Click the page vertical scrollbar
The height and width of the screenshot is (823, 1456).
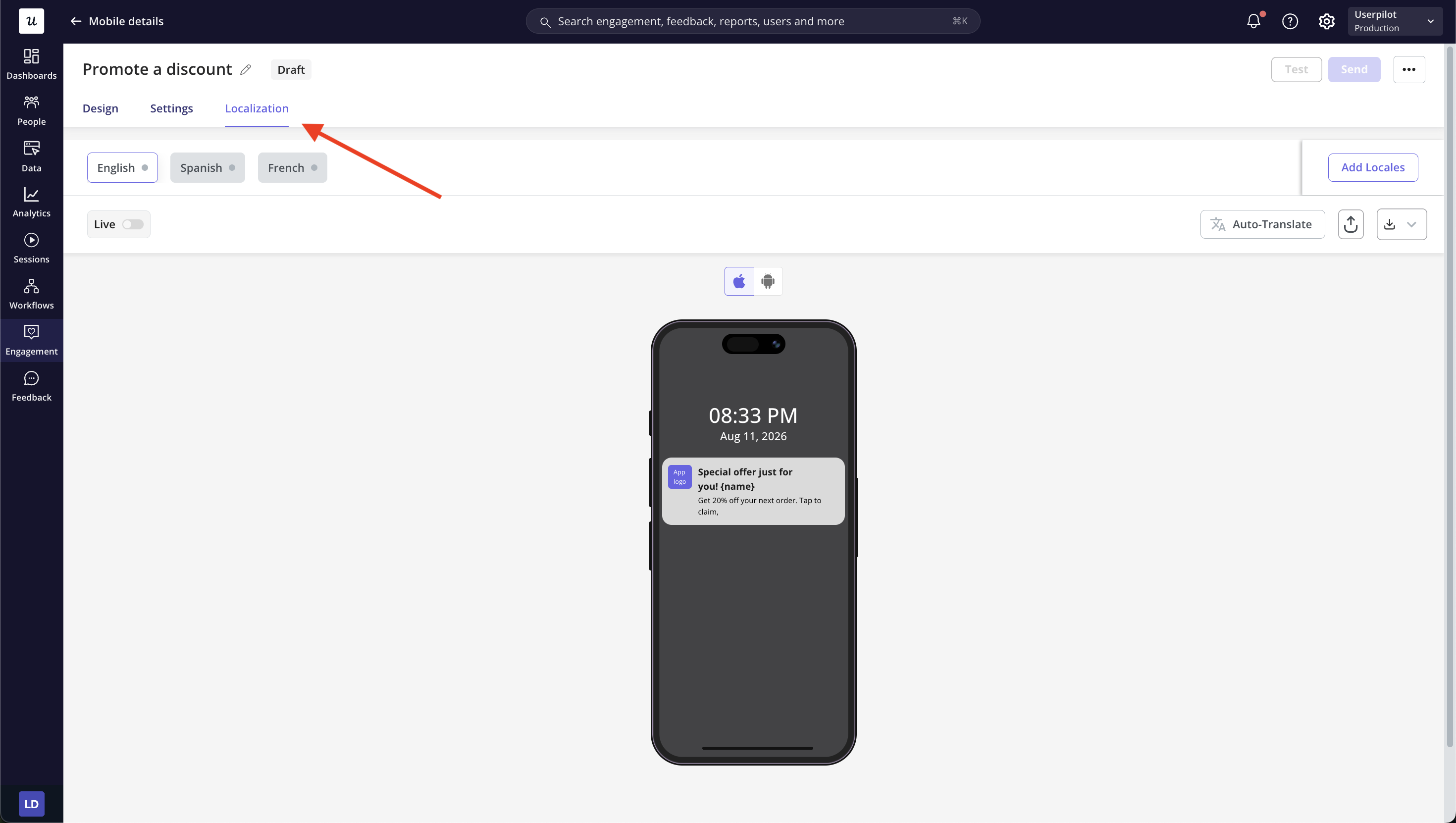click(1449, 396)
